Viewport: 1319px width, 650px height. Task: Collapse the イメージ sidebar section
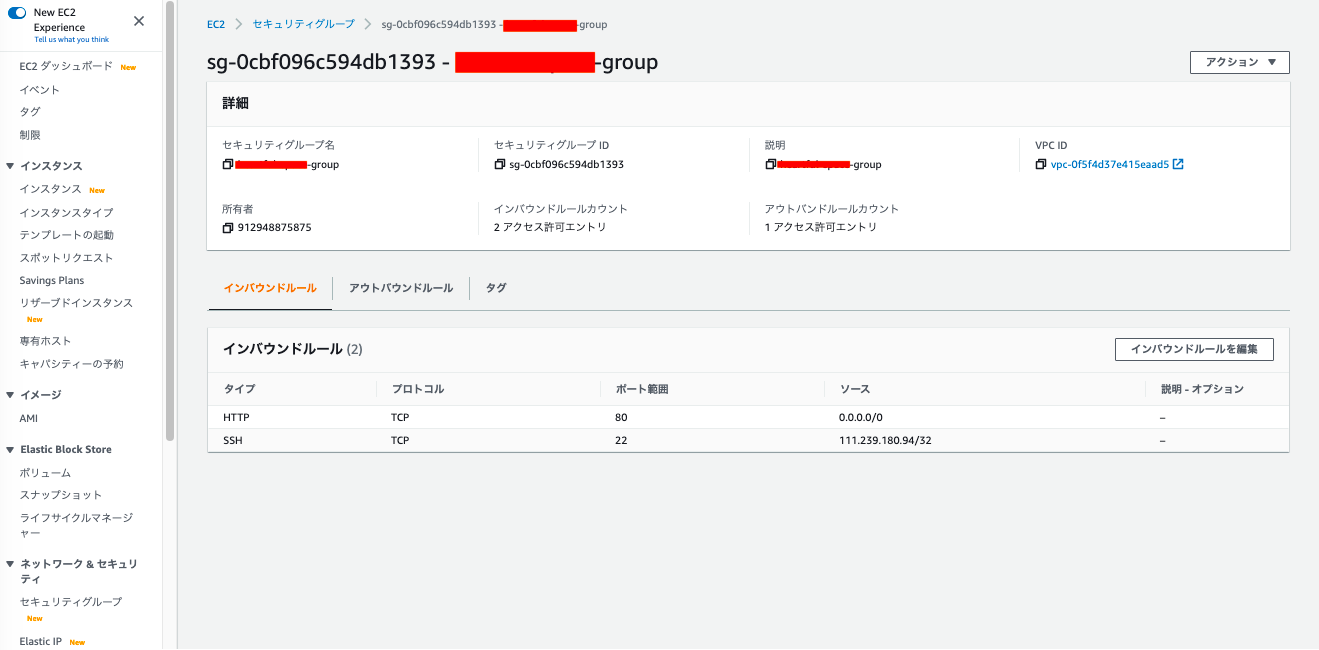[x=10, y=395]
